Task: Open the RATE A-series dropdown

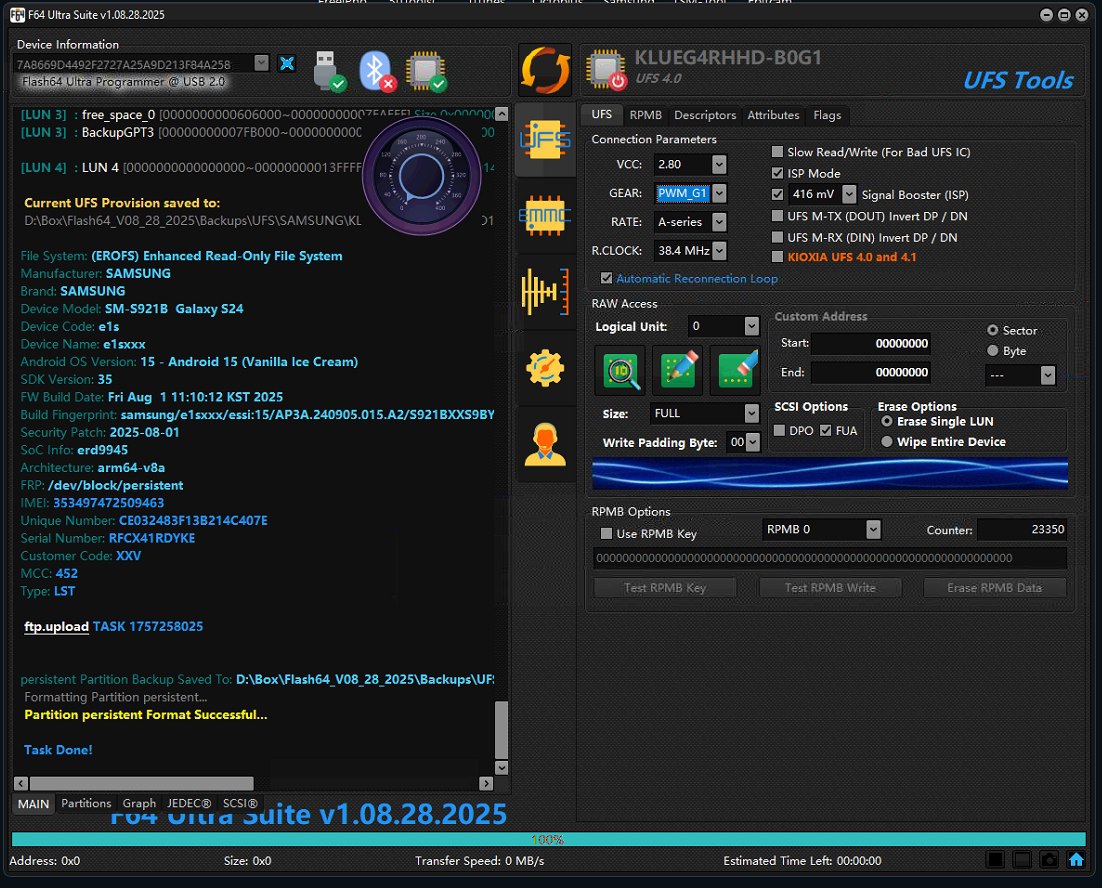Action: [x=719, y=222]
